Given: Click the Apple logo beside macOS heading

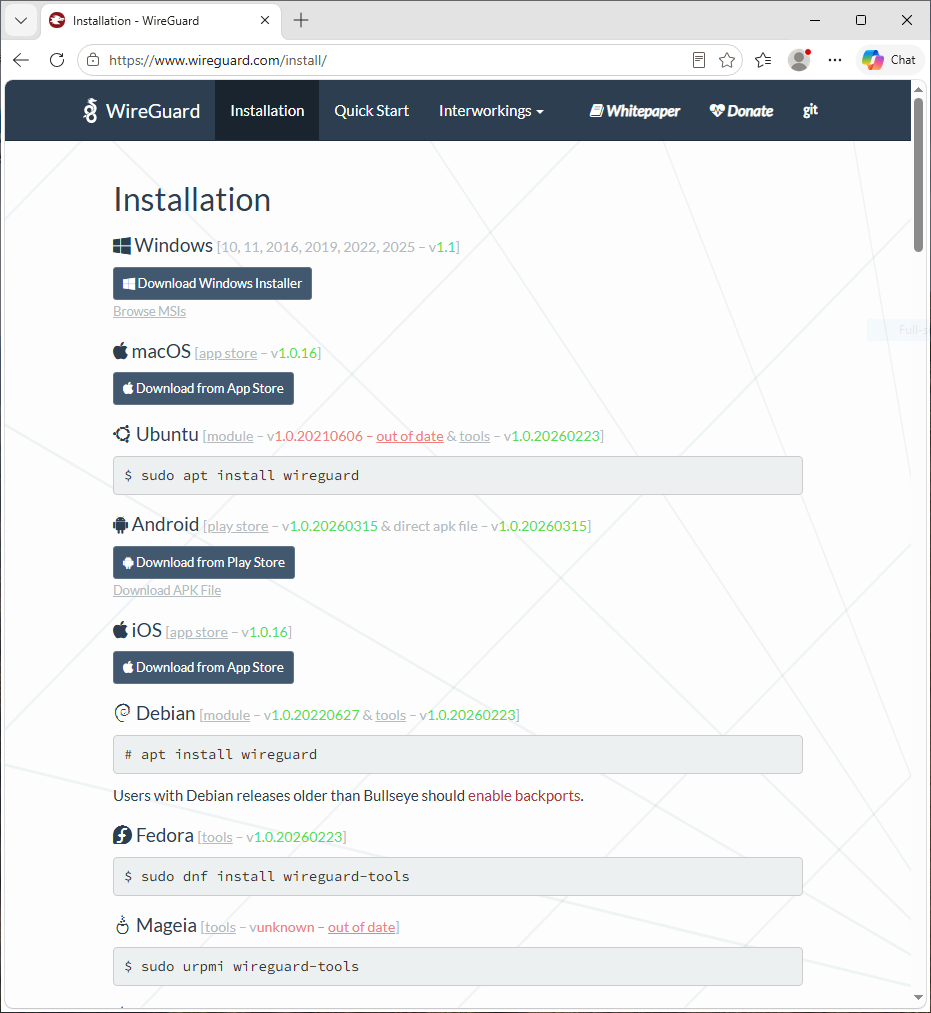Looking at the screenshot, I should (120, 351).
